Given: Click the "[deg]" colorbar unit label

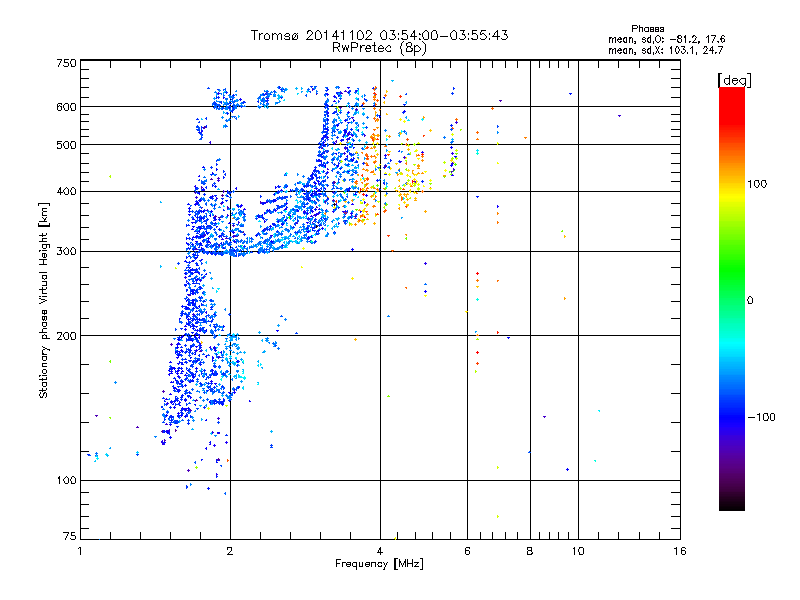Looking at the screenshot, I should click(734, 80).
